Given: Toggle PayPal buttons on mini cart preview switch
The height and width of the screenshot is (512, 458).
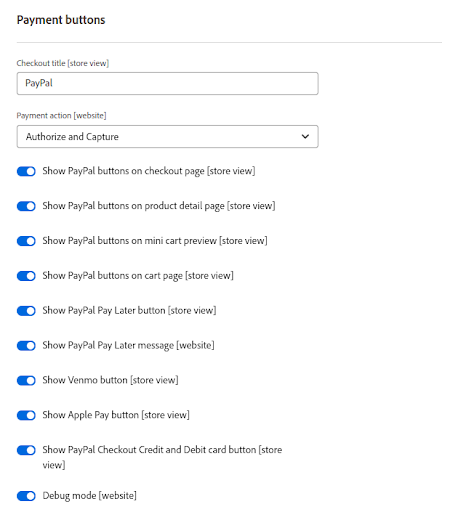Looking at the screenshot, I should tap(26, 241).
